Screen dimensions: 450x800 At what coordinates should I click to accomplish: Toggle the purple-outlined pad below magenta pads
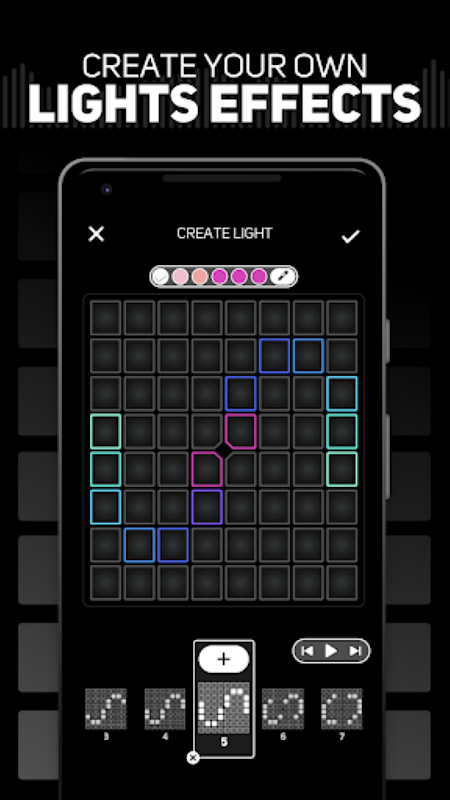point(207,507)
